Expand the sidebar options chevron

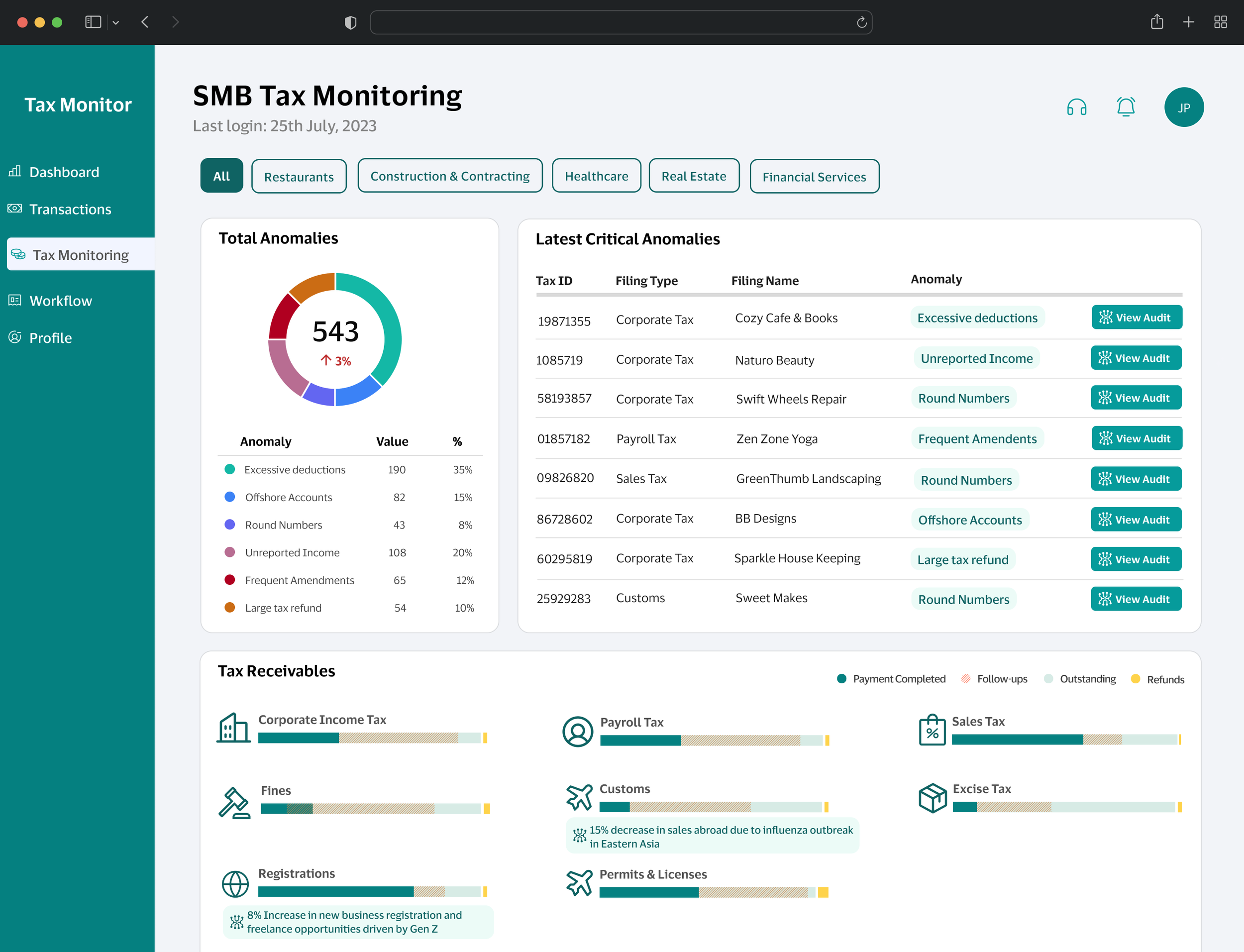[x=115, y=23]
